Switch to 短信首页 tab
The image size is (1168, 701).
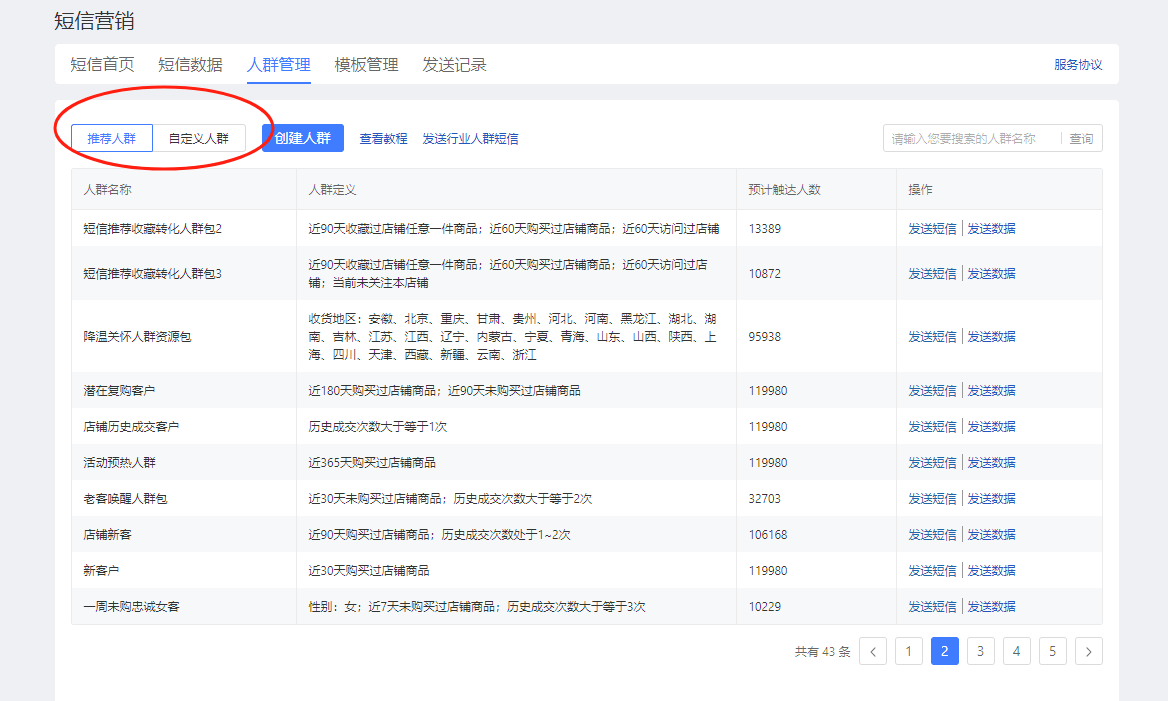pos(102,65)
